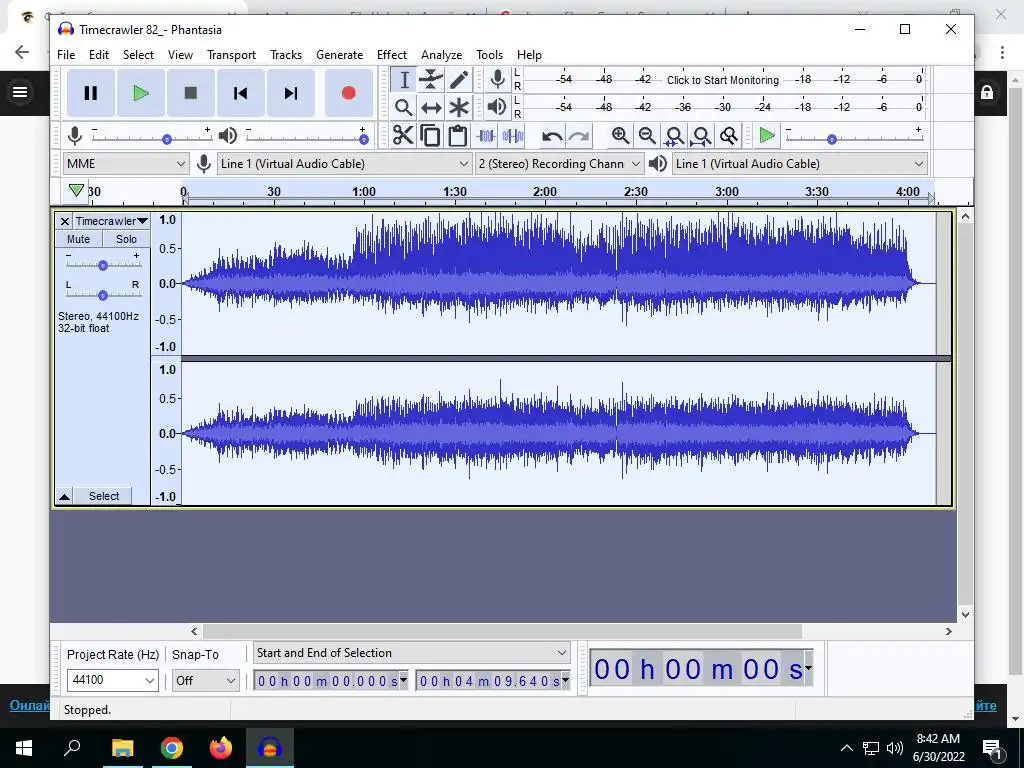Adjust the track pan slider
This screenshot has width=1024, height=768.
(x=103, y=295)
